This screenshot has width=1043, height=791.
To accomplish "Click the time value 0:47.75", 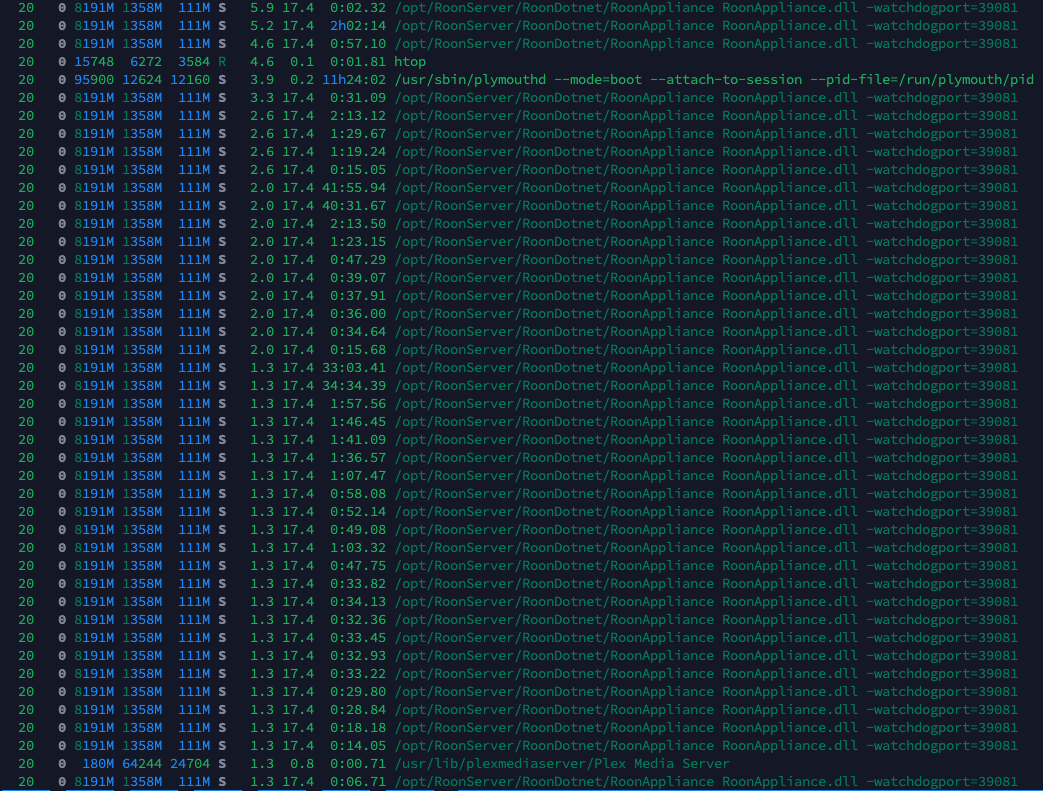I will 358,565.
